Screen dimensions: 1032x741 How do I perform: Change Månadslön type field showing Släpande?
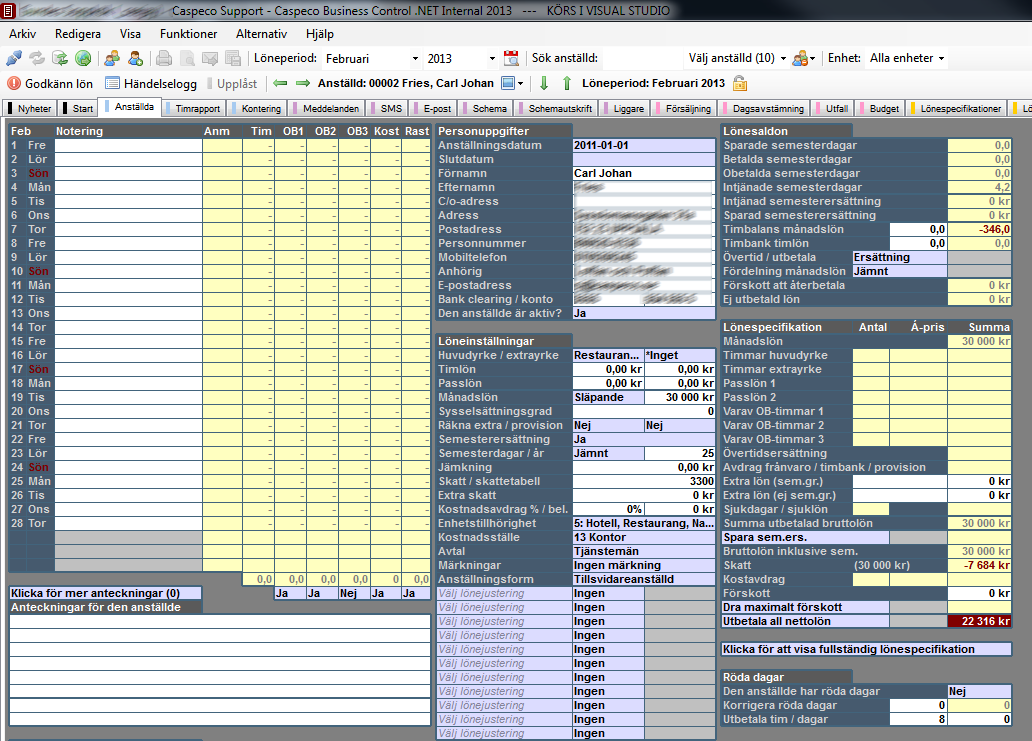pyautogui.click(x=608, y=397)
